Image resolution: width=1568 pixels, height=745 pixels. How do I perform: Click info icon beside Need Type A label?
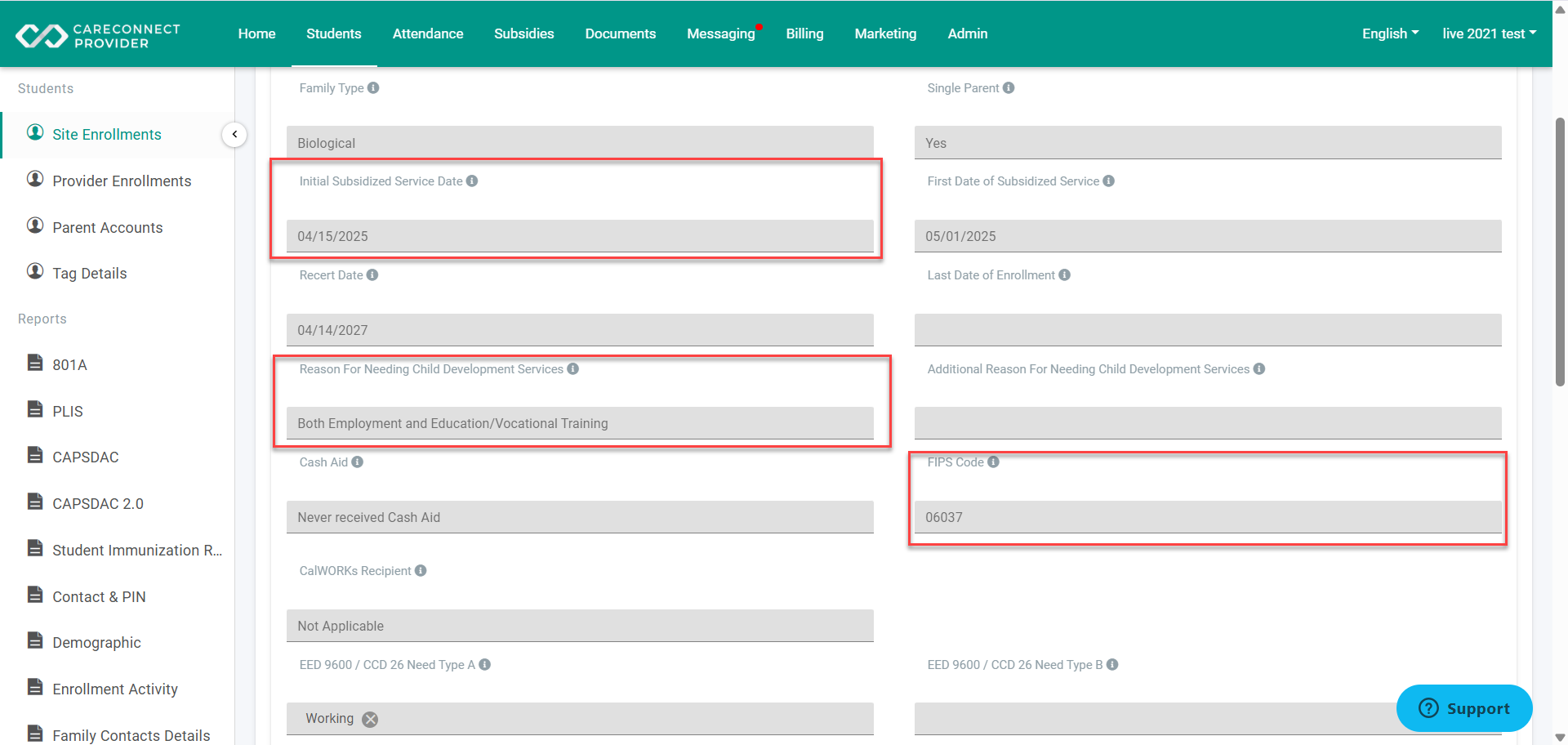(x=485, y=665)
